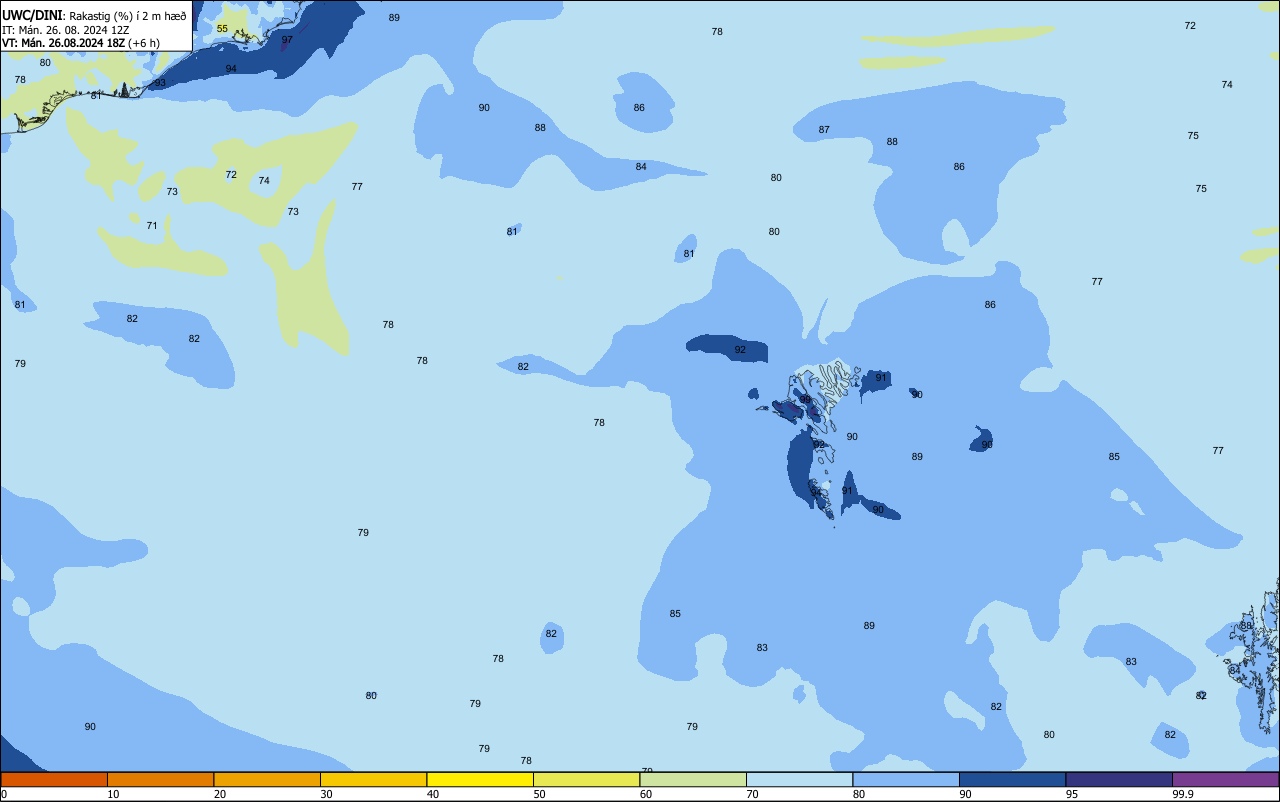Click the dark blue 90–95 legend swatch

1012,779
